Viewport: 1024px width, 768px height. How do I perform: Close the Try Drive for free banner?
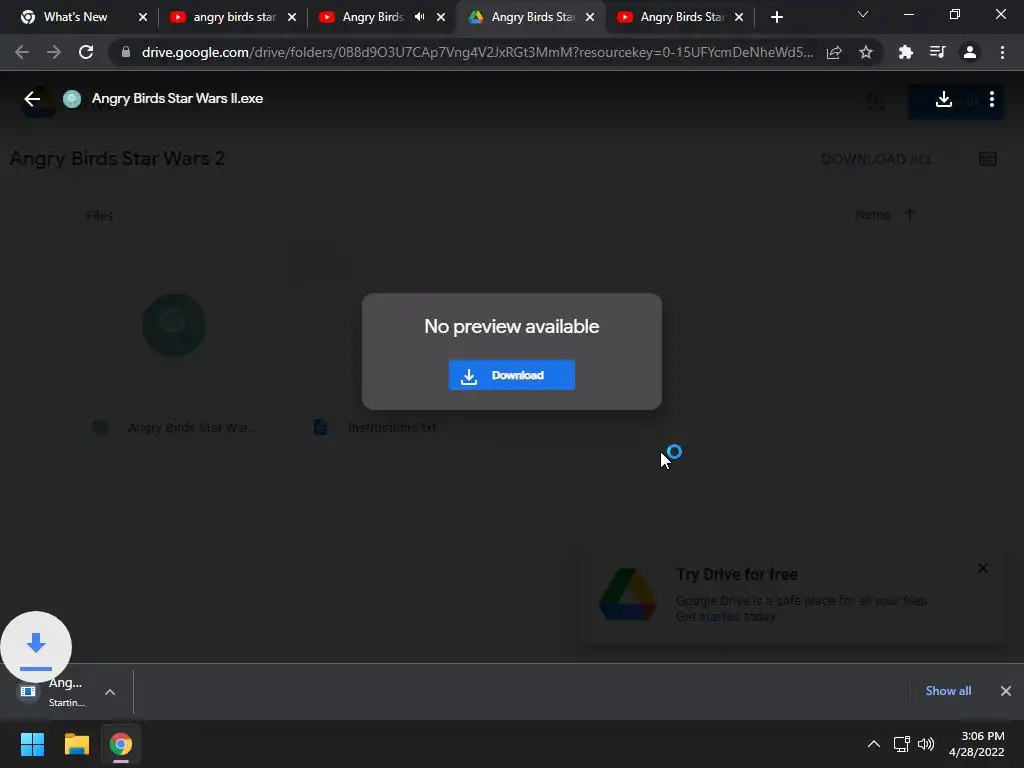[983, 568]
